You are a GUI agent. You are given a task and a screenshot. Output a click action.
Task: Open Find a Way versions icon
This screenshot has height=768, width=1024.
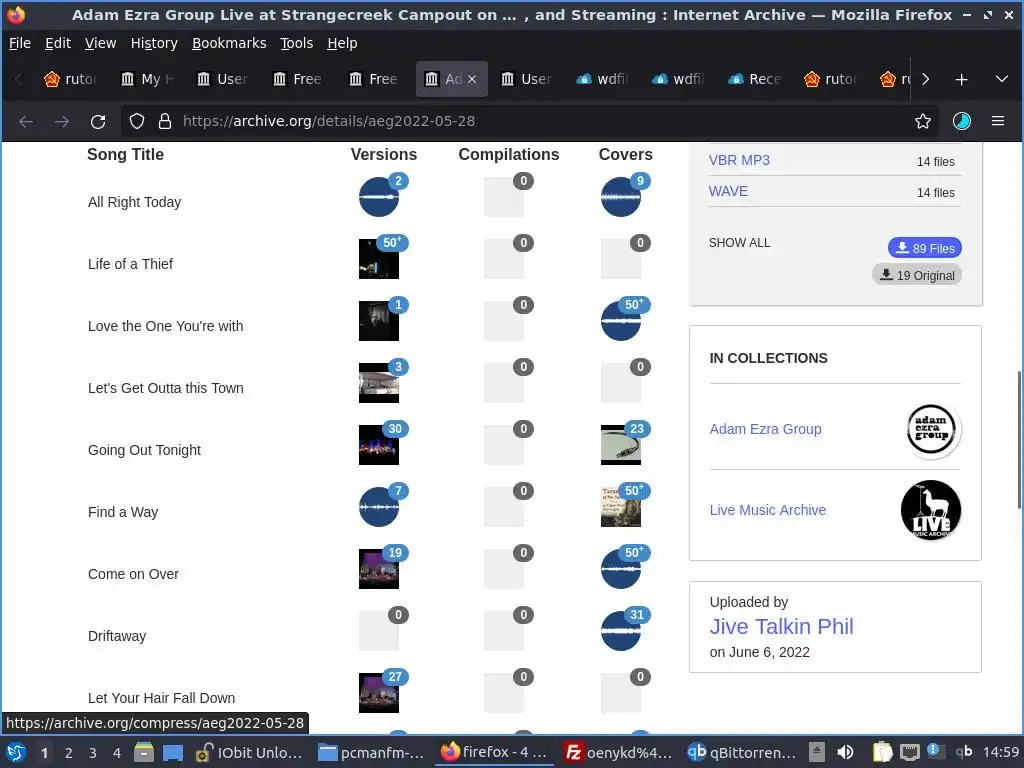pos(379,507)
